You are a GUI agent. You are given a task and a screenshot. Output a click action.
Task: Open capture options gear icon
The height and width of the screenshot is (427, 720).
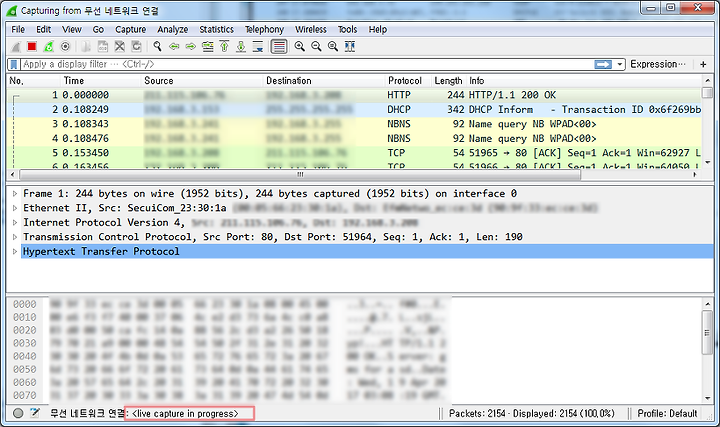click(x=65, y=46)
